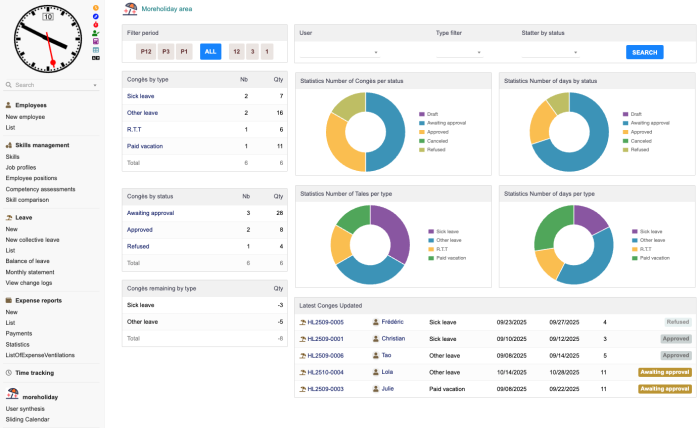
Task: Open the User filter dropdown
Action: (340, 52)
